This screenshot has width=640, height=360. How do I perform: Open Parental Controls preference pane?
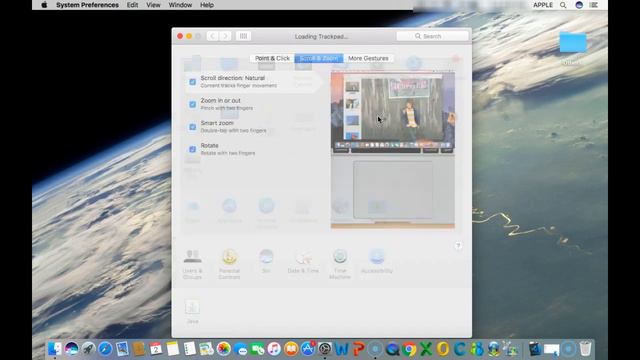point(229,264)
